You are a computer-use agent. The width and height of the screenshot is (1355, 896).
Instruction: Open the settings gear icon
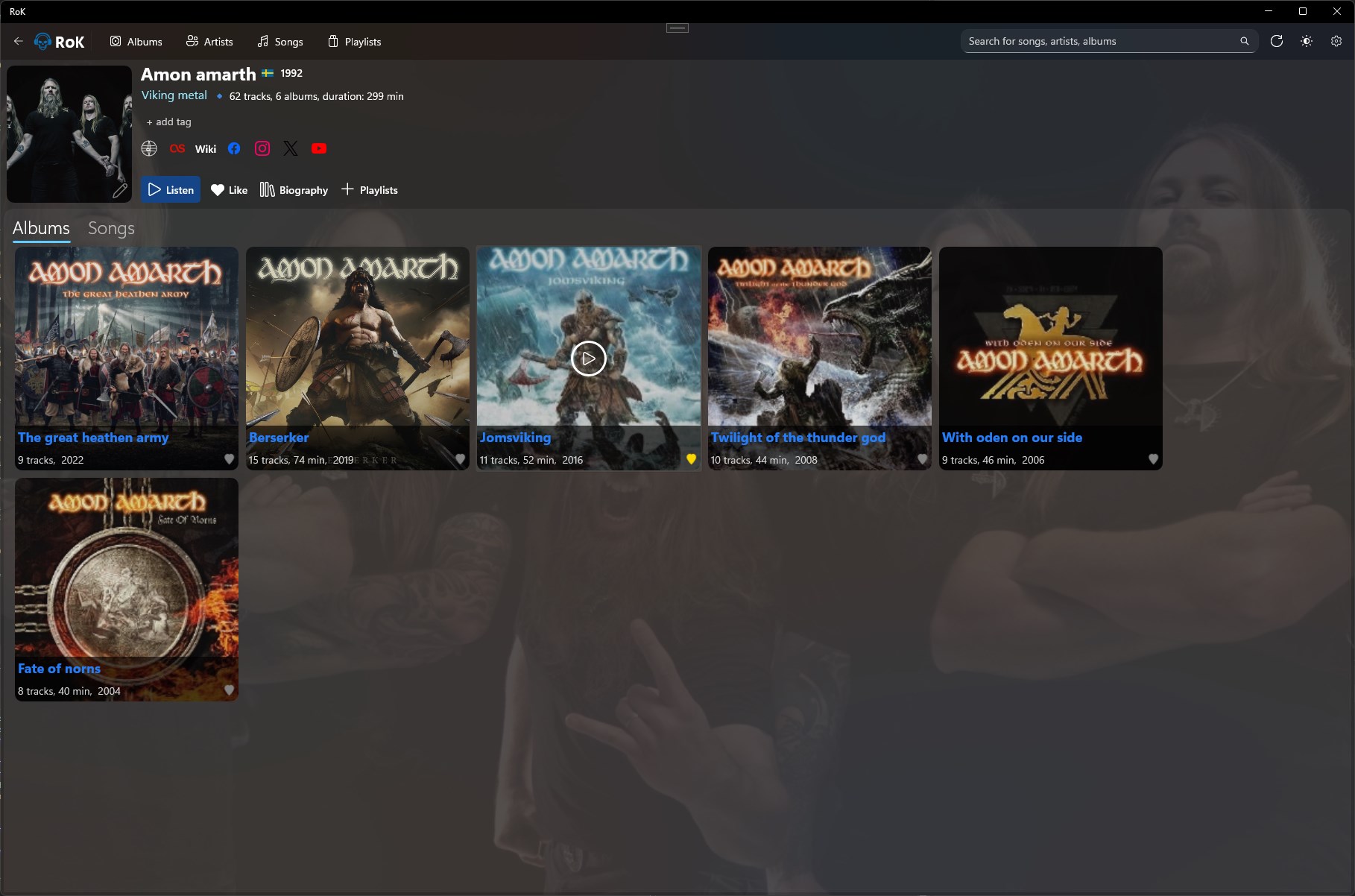tap(1336, 42)
